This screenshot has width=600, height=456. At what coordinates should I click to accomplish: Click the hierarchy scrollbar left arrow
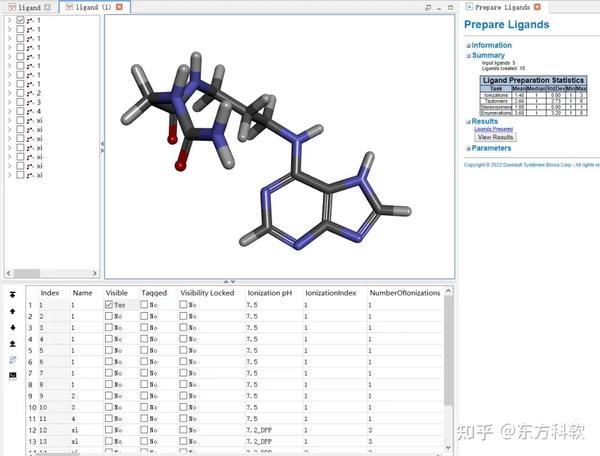(9, 273)
